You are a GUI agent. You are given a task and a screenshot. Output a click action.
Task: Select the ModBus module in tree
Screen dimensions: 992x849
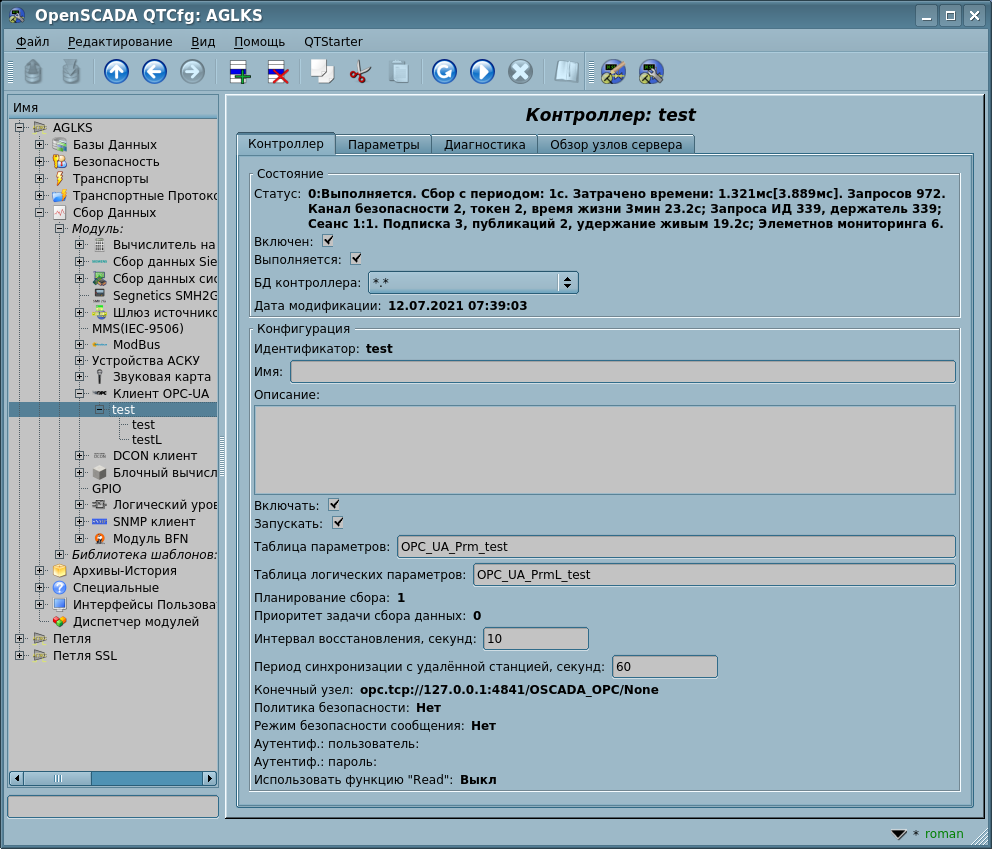[136, 345]
